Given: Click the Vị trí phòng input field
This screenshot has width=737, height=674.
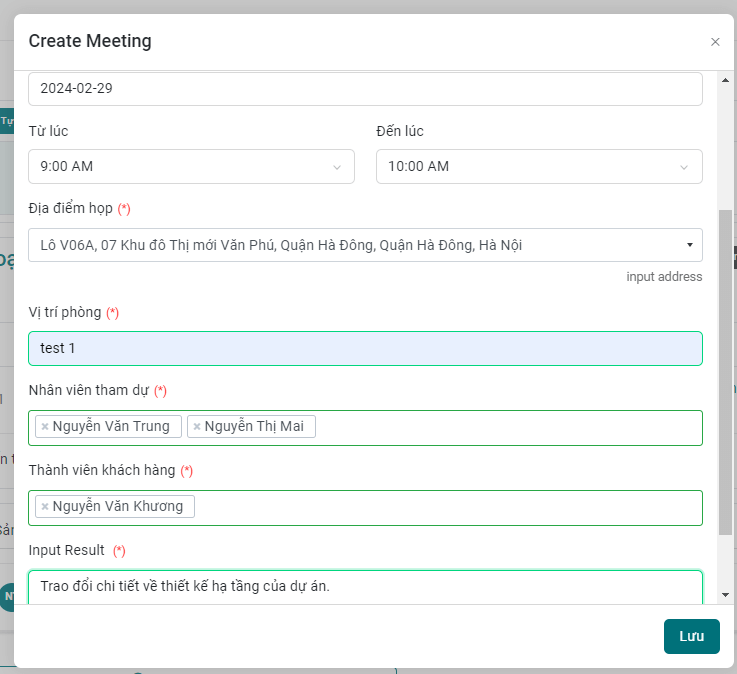Looking at the screenshot, I should click(365, 348).
